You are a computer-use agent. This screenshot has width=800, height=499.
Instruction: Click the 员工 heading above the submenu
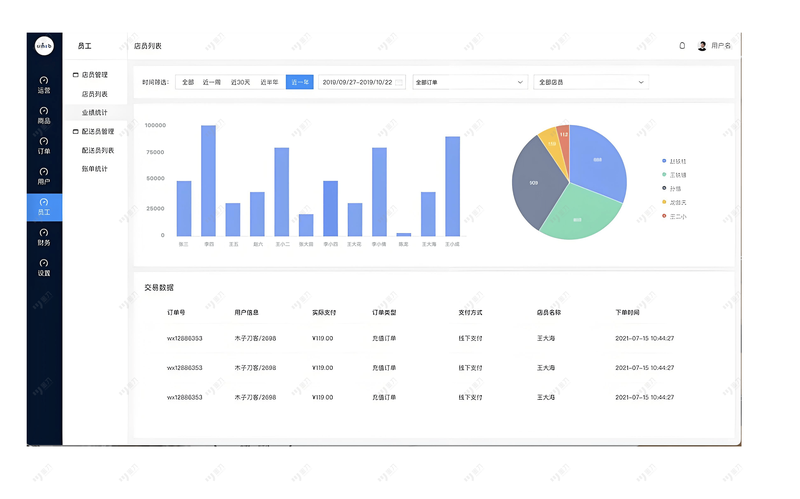(85, 46)
